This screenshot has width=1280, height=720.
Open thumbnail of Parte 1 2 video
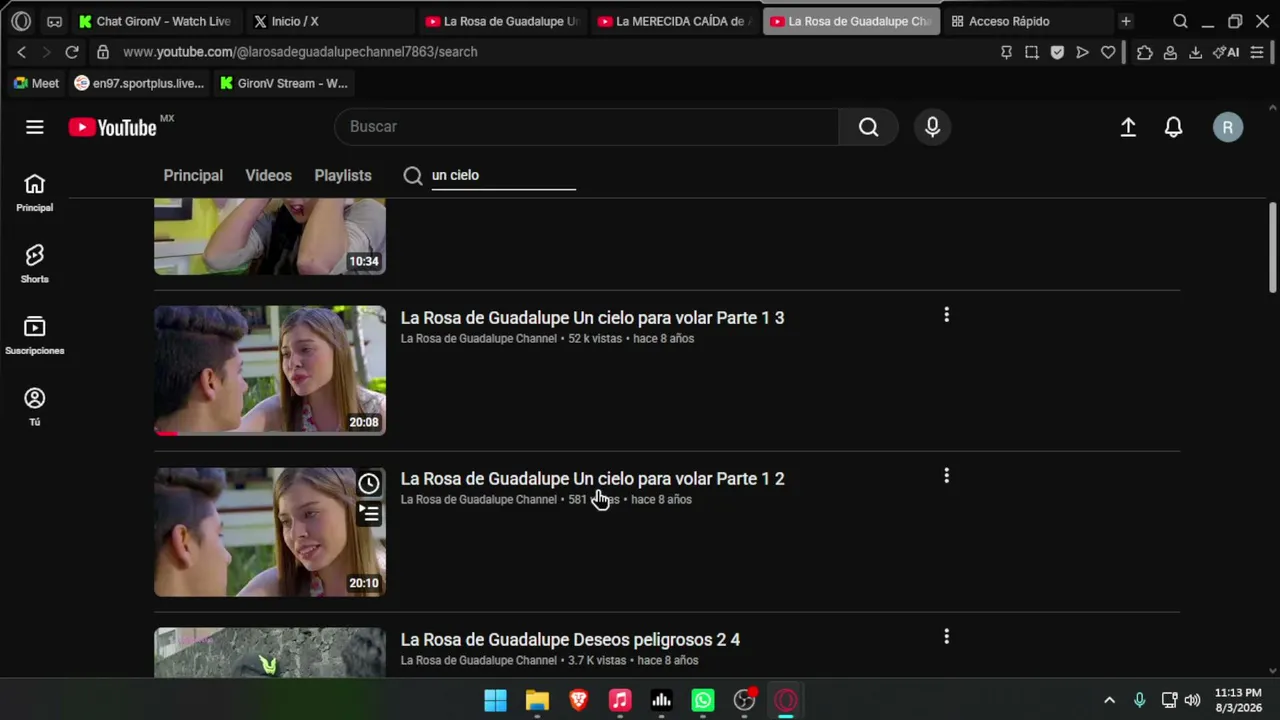coord(270,531)
